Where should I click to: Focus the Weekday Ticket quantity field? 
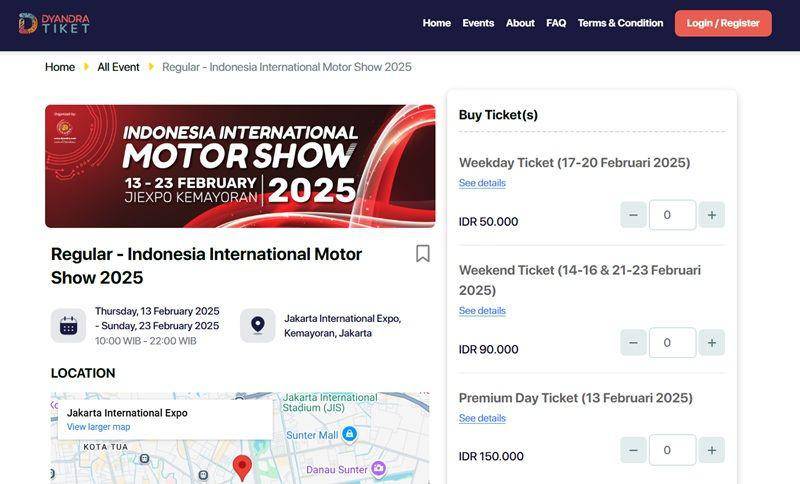pyautogui.click(x=672, y=215)
